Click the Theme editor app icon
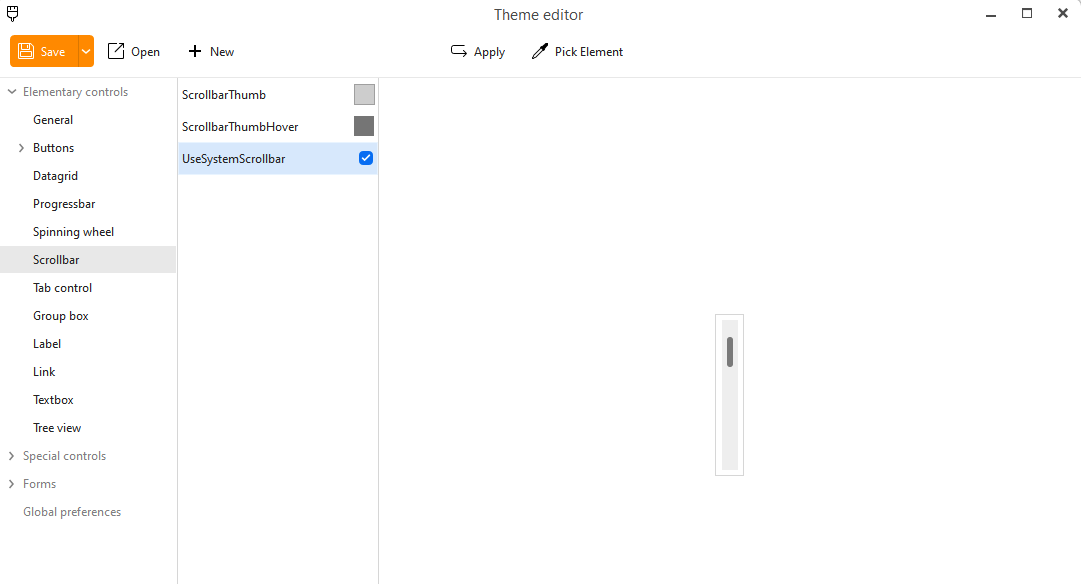Image resolution: width=1081 pixels, height=584 pixels. coord(12,14)
